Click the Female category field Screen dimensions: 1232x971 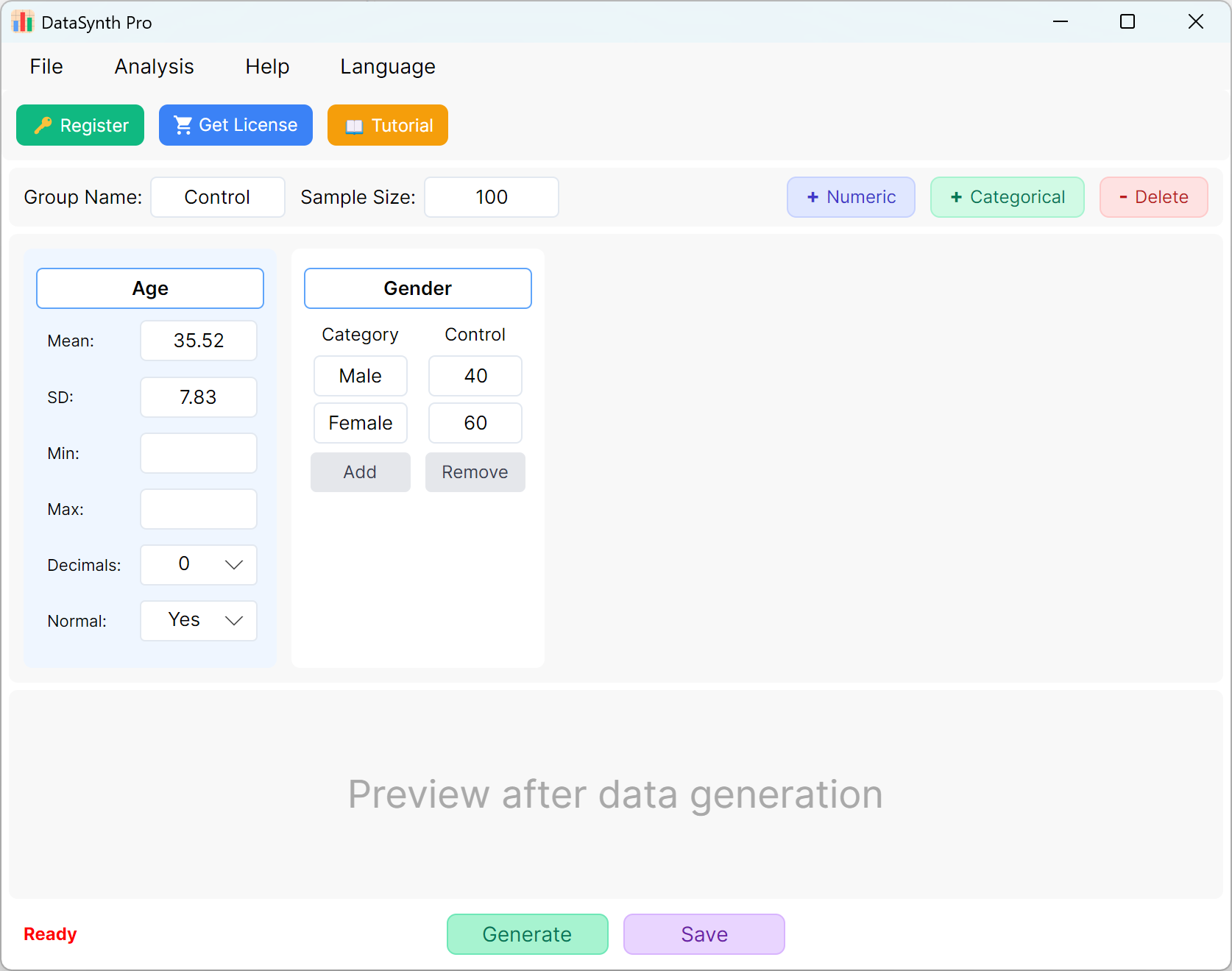[x=361, y=423]
